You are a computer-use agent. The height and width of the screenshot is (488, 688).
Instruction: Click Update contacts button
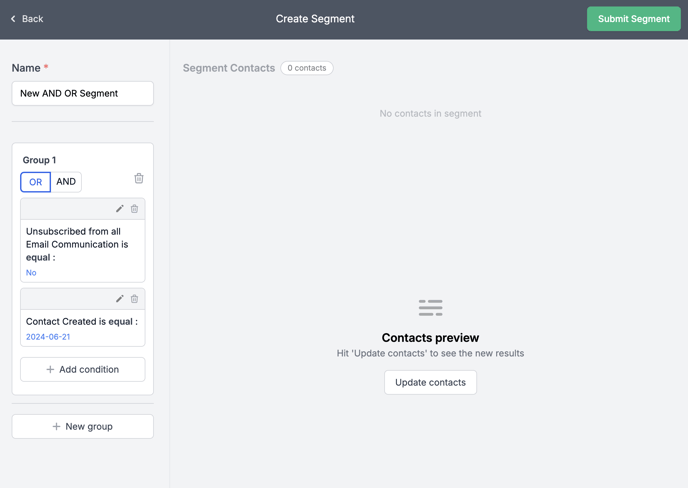point(430,382)
